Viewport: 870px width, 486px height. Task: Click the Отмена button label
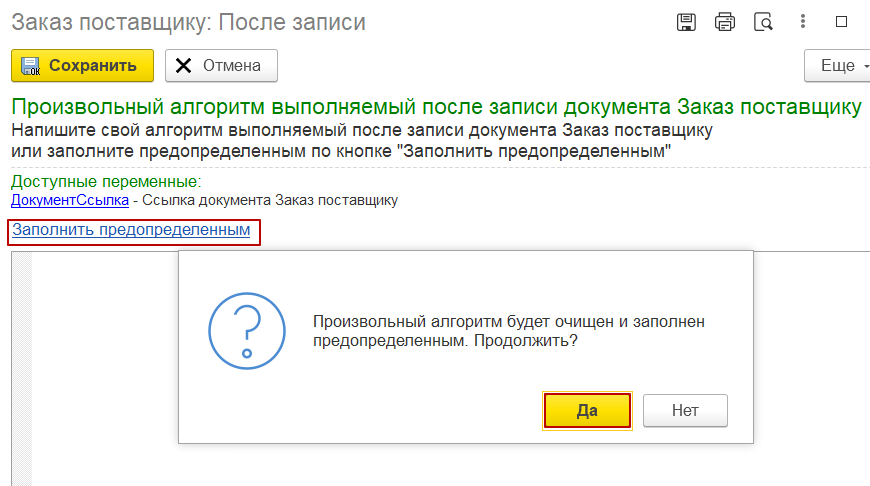point(231,65)
